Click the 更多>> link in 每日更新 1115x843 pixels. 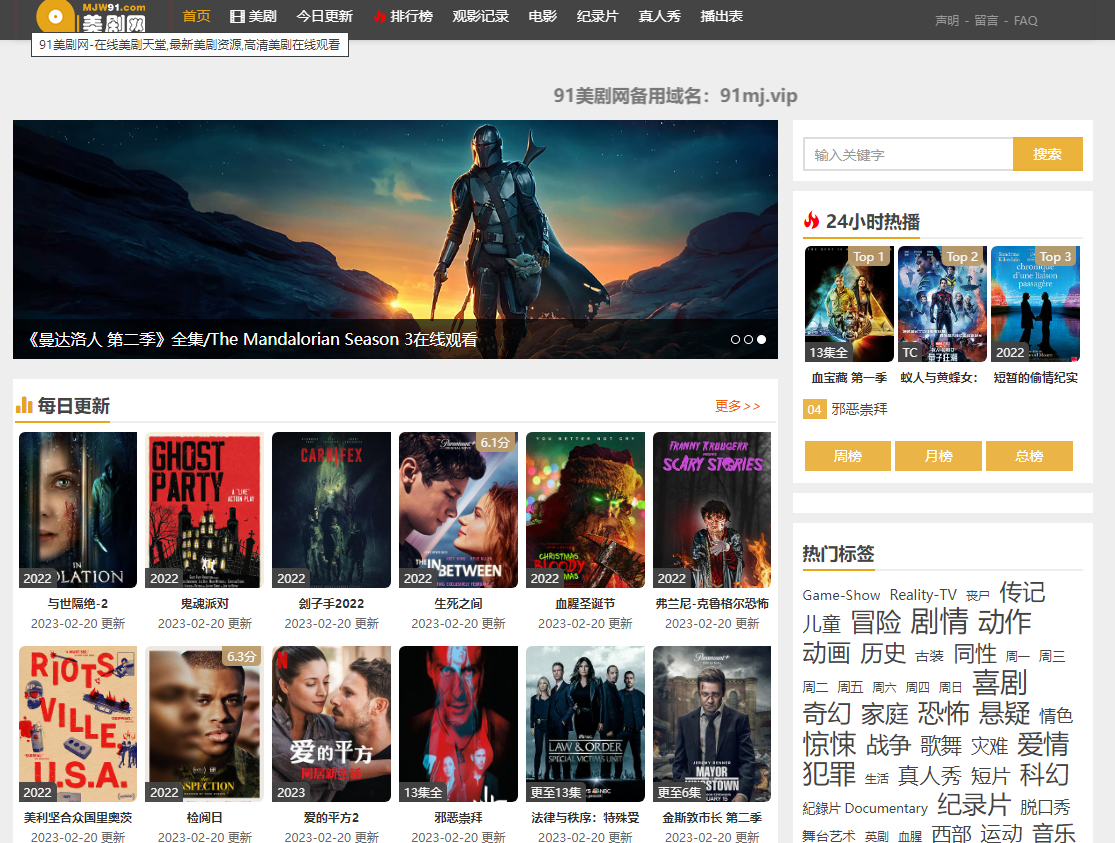[x=737, y=405]
